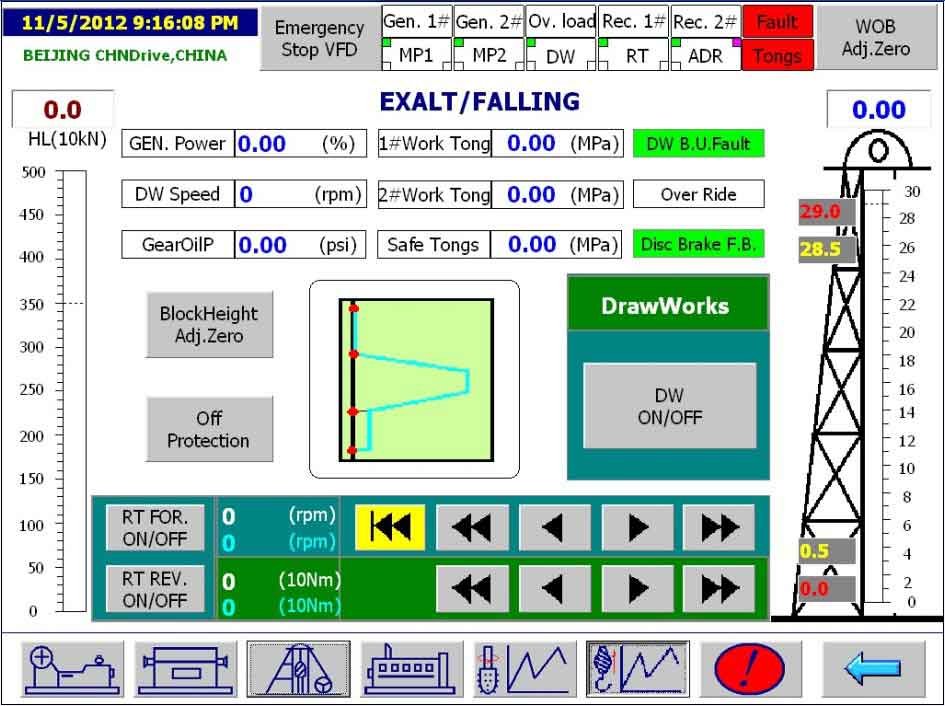The height and width of the screenshot is (706, 945).
Task: Select the MP1 tab
Action: tap(416, 55)
